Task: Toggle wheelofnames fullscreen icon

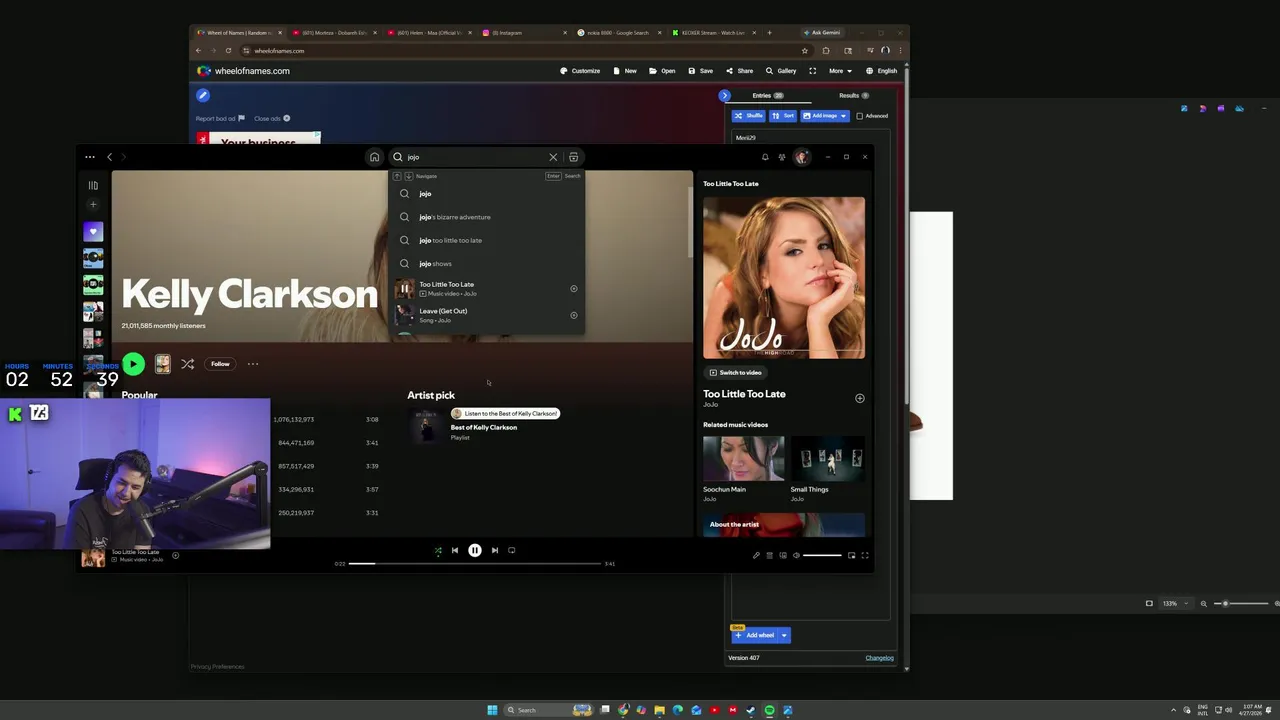Action: tap(812, 71)
